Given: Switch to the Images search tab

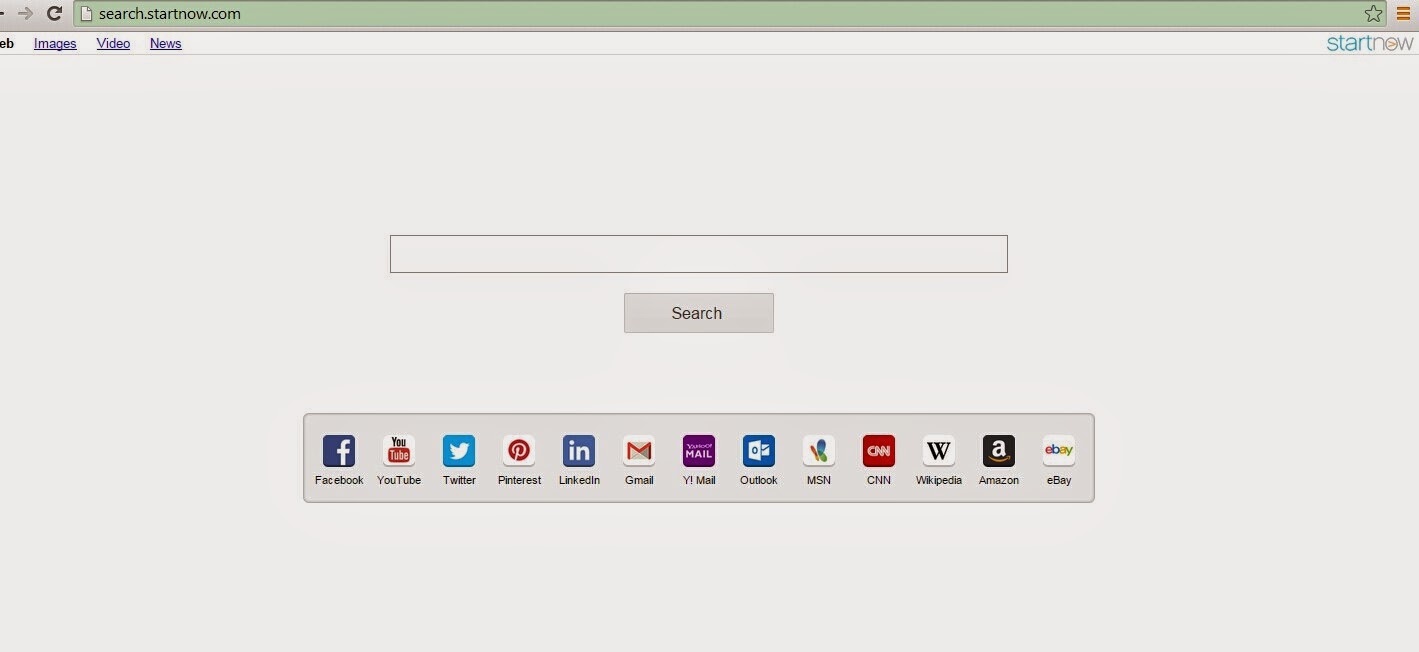Looking at the screenshot, I should pyautogui.click(x=55, y=43).
